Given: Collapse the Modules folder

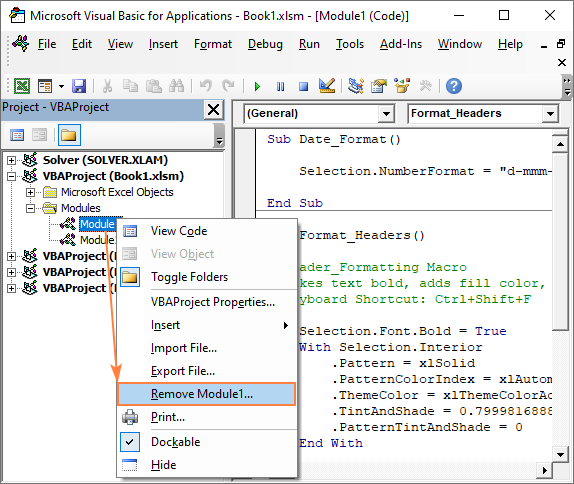Looking at the screenshot, I should pyautogui.click(x=30, y=208).
